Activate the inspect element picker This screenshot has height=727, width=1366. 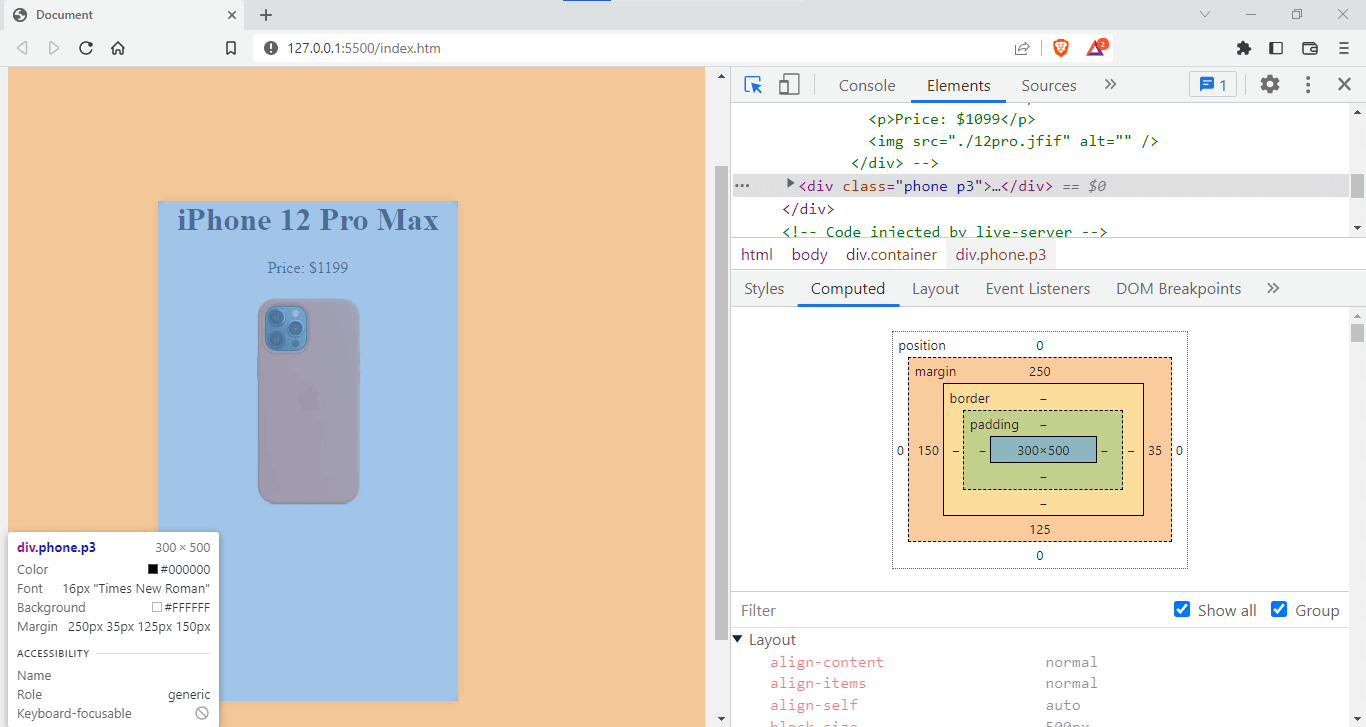point(754,85)
